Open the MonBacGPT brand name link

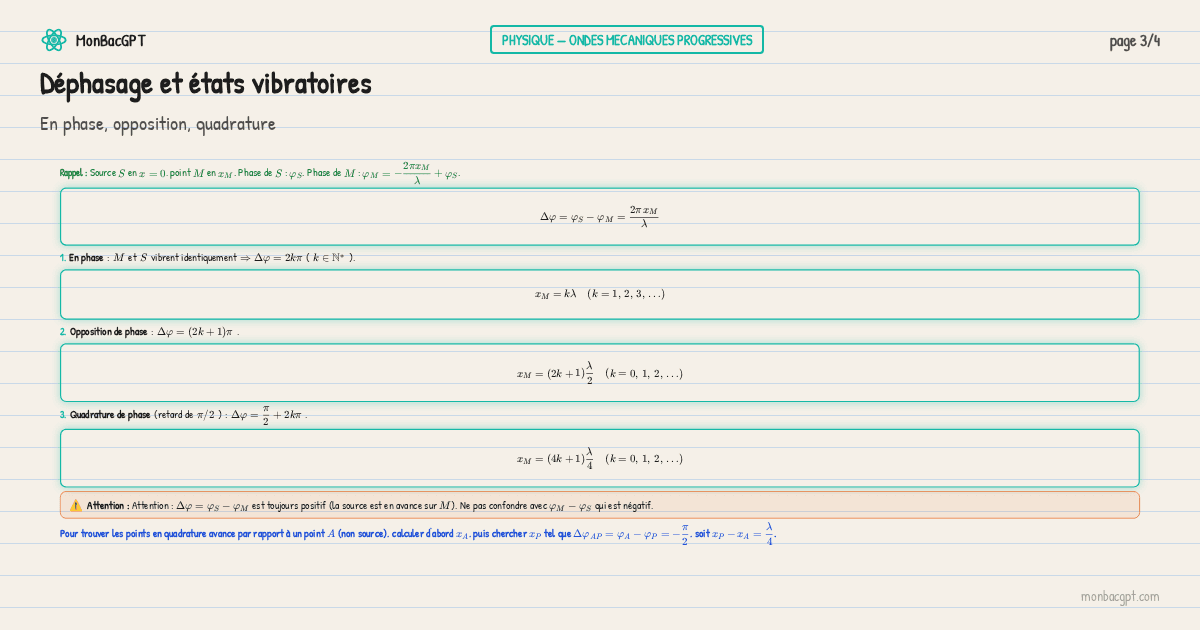click(110, 41)
